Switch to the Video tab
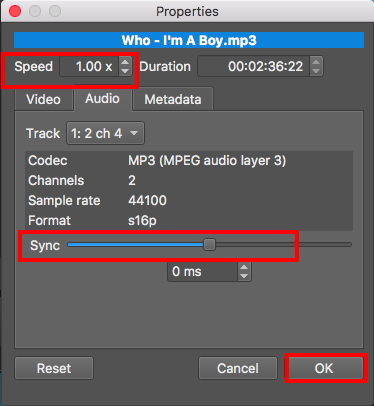Screen dimensions: 374x406 pyautogui.click(x=44, y=99)
